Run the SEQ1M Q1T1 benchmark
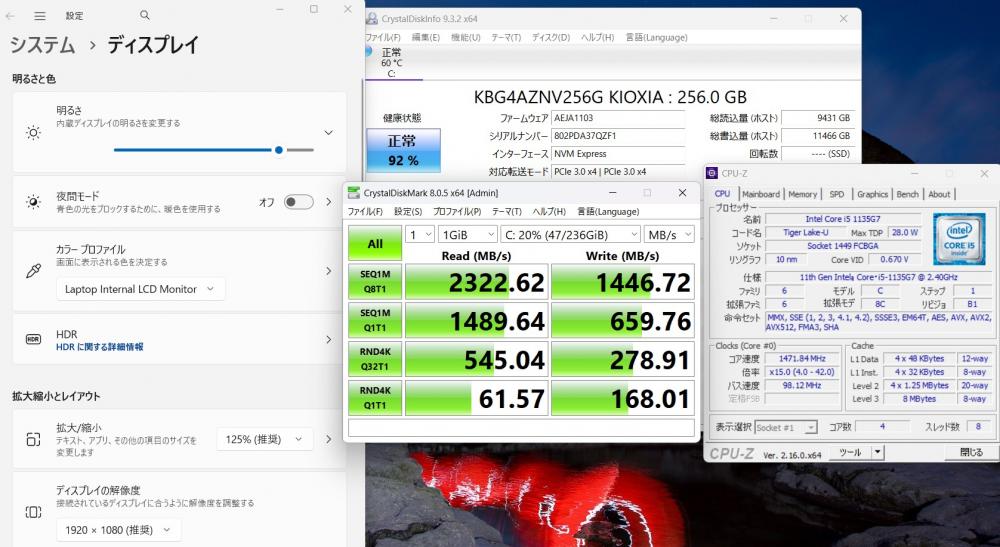The width and height of the screenshot is (1000, 547). click(375, 320)
